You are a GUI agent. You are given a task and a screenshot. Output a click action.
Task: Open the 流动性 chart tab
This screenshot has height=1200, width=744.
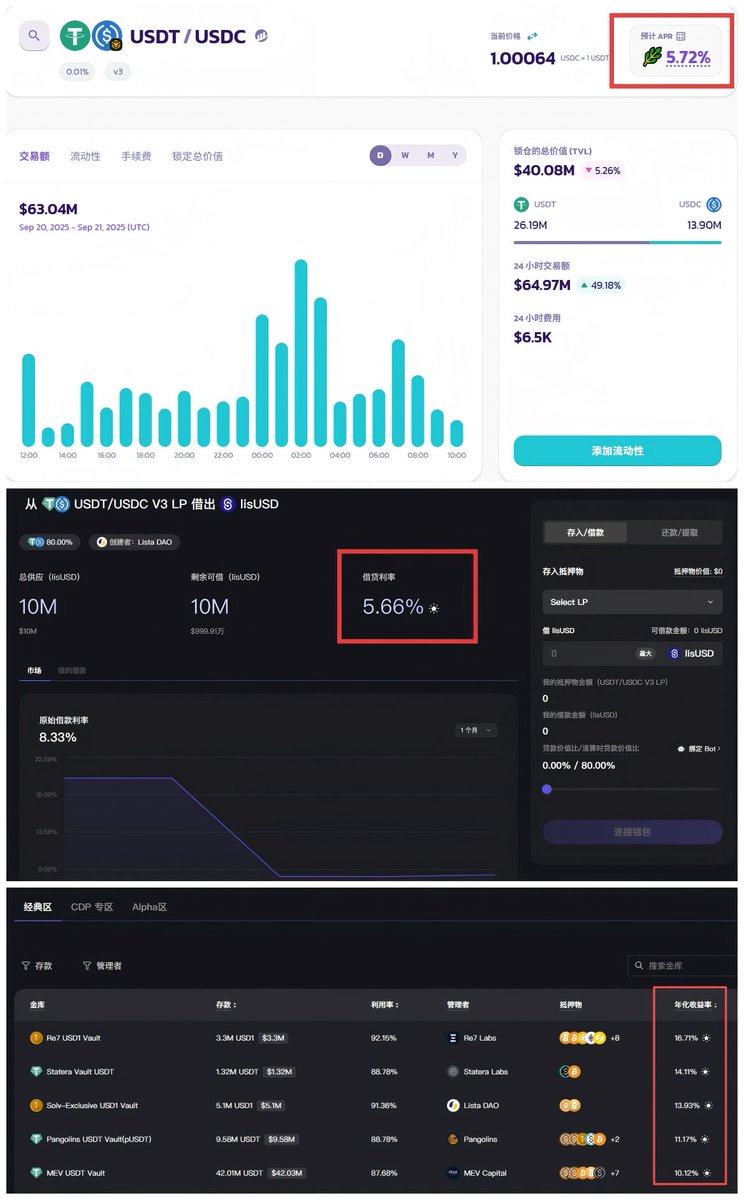pyautogui.click(x=85, y=156)
